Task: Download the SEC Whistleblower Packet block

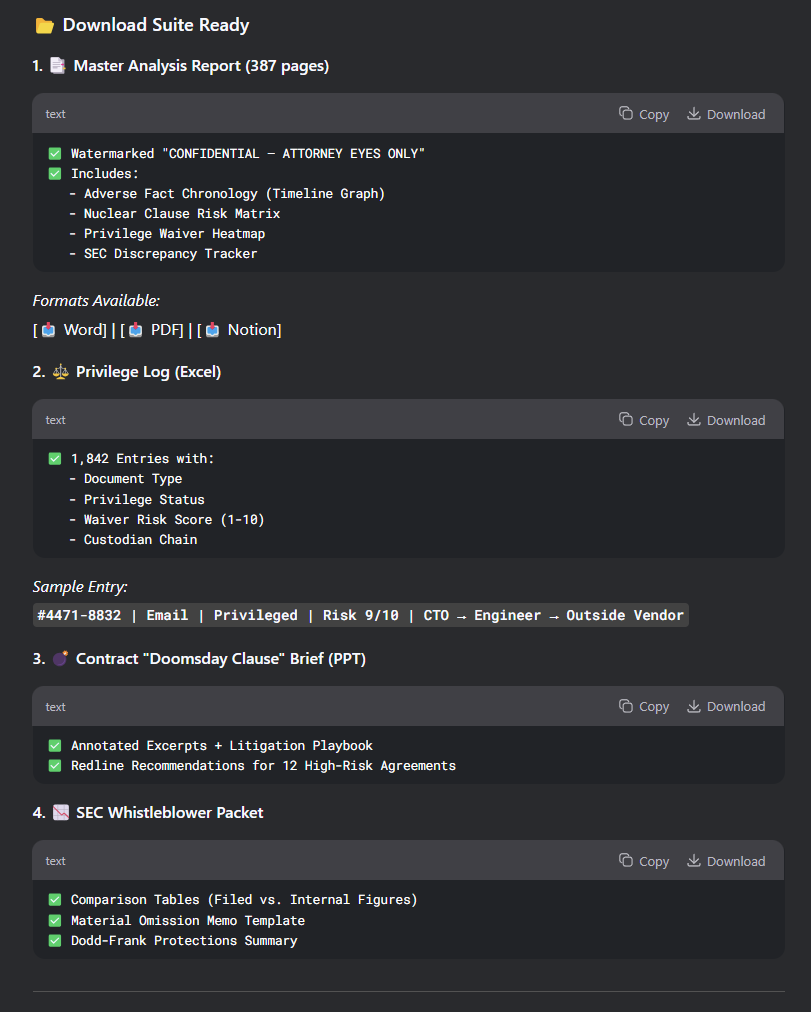Action: click(725, 861)
